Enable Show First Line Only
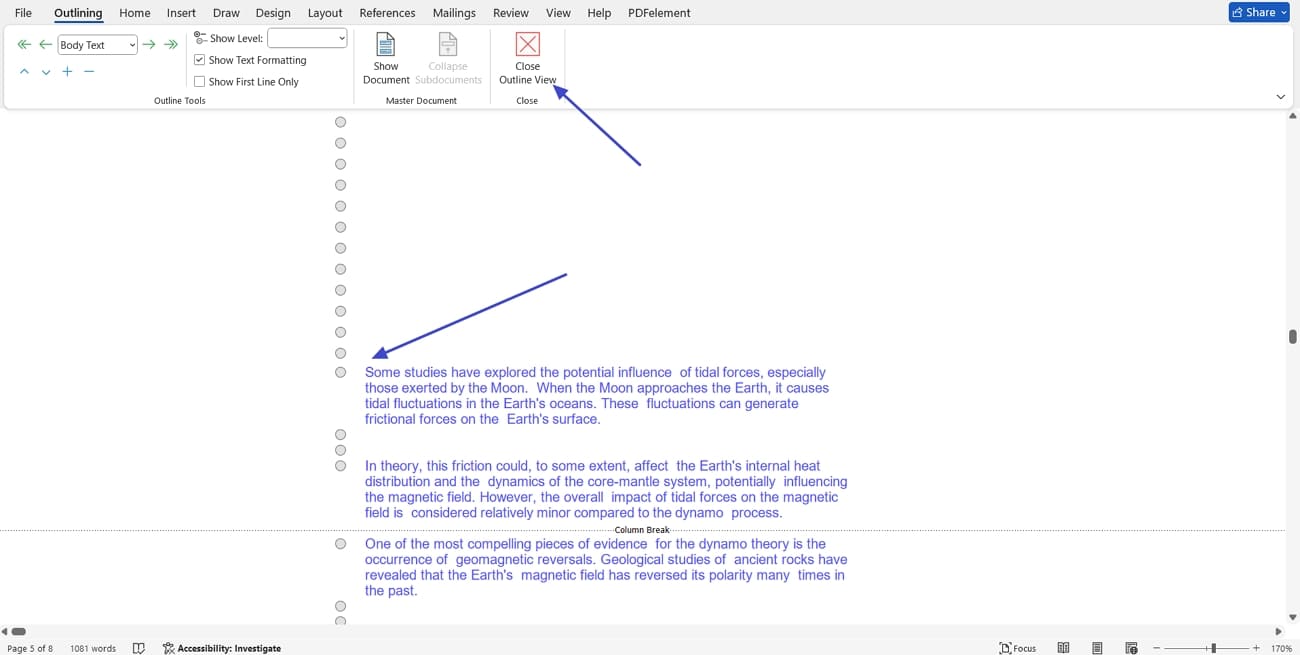The image size is (1300, 655). click(200, 81)
